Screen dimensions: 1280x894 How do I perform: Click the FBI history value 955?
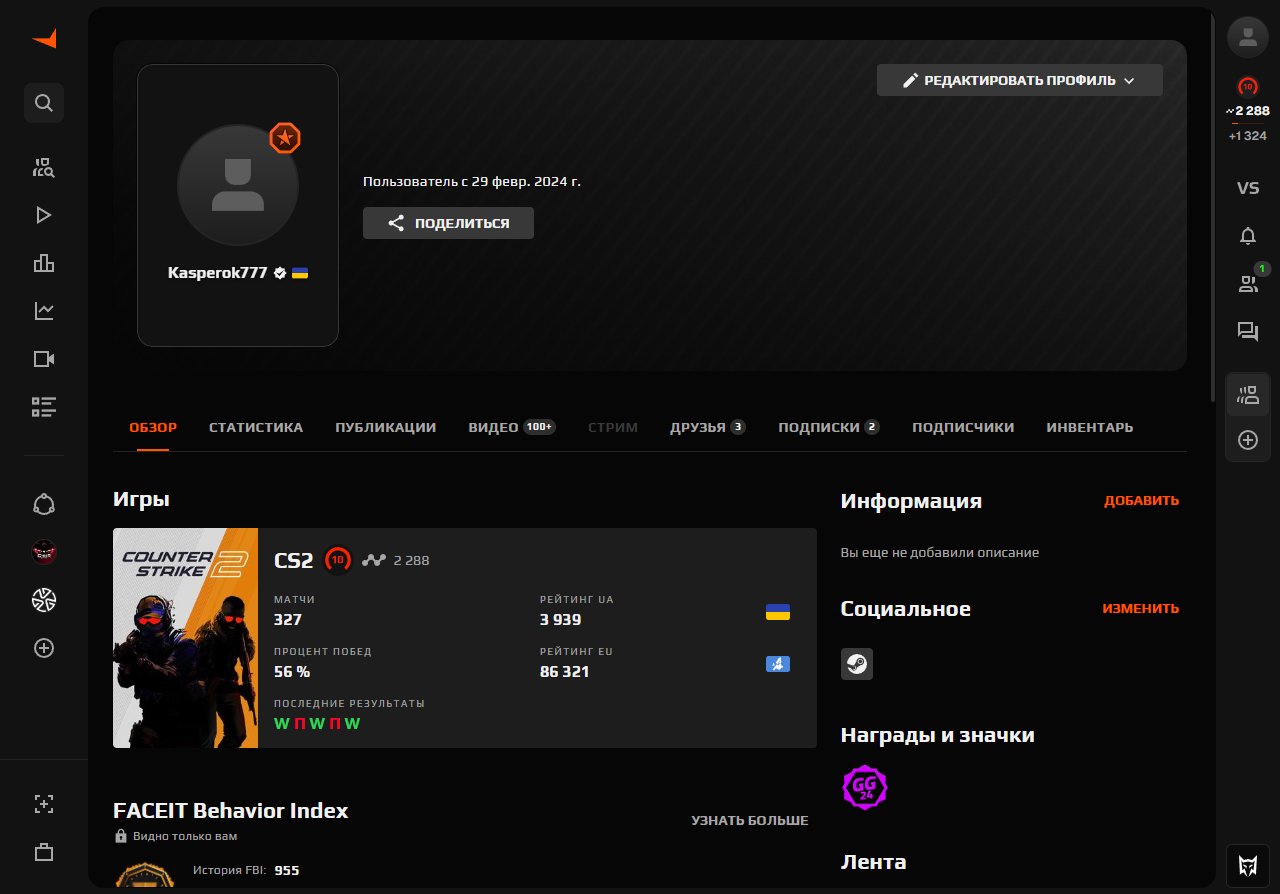(288, 870)
